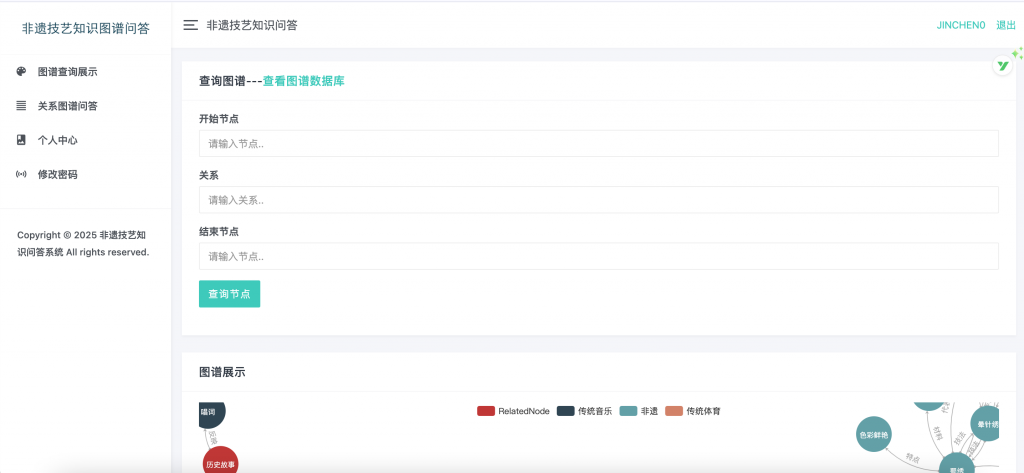Focus the 开始节点 input field

click(599, 144)
